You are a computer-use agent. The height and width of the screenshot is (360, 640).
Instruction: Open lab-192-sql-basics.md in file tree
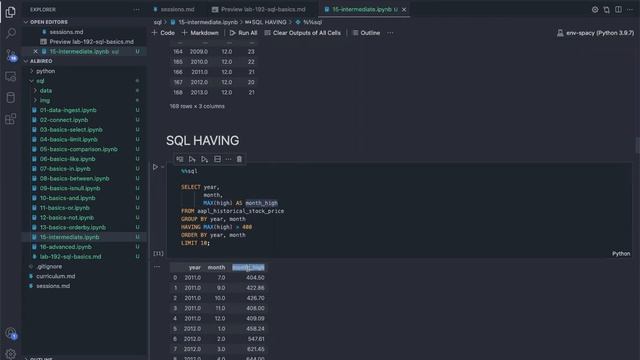[70, 257]
